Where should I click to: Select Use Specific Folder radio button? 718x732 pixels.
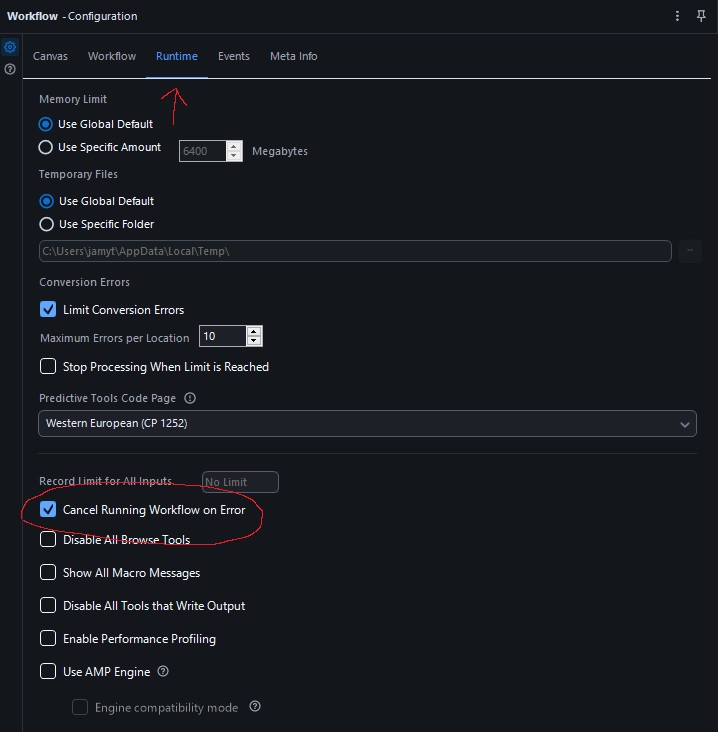[46, 224]
